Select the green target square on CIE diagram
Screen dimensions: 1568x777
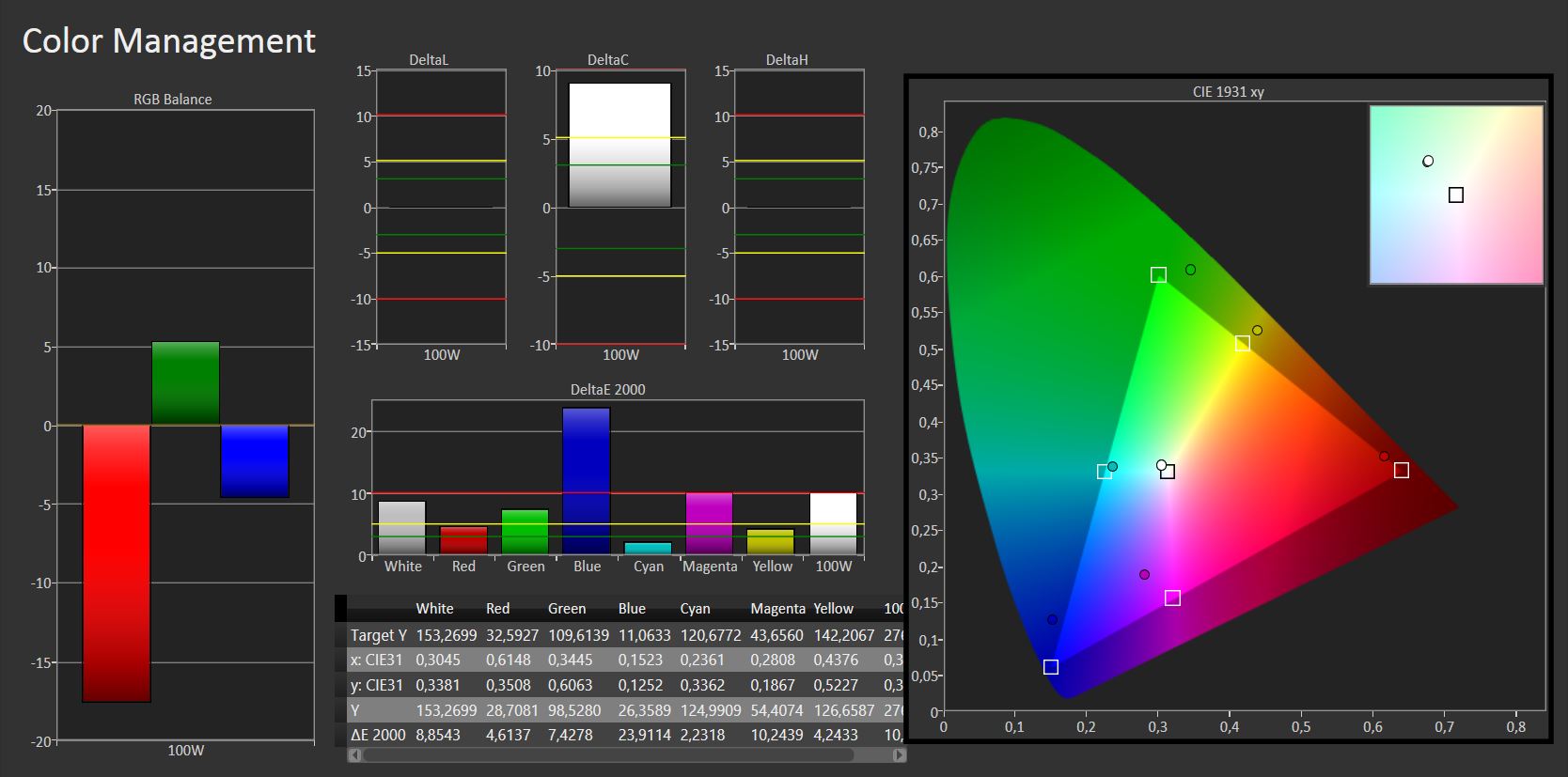click(x=1158, y=275)
